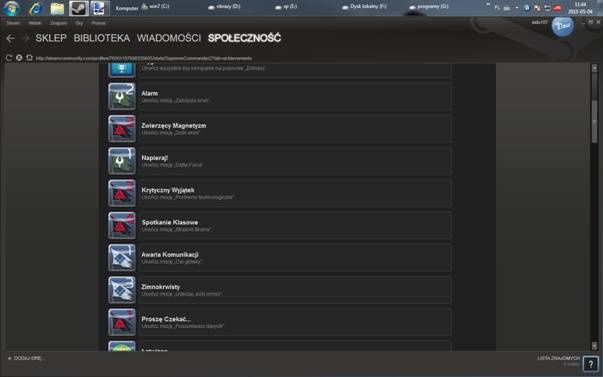
Task: Click the Napieraj! achievement icon
Action: 122,161
